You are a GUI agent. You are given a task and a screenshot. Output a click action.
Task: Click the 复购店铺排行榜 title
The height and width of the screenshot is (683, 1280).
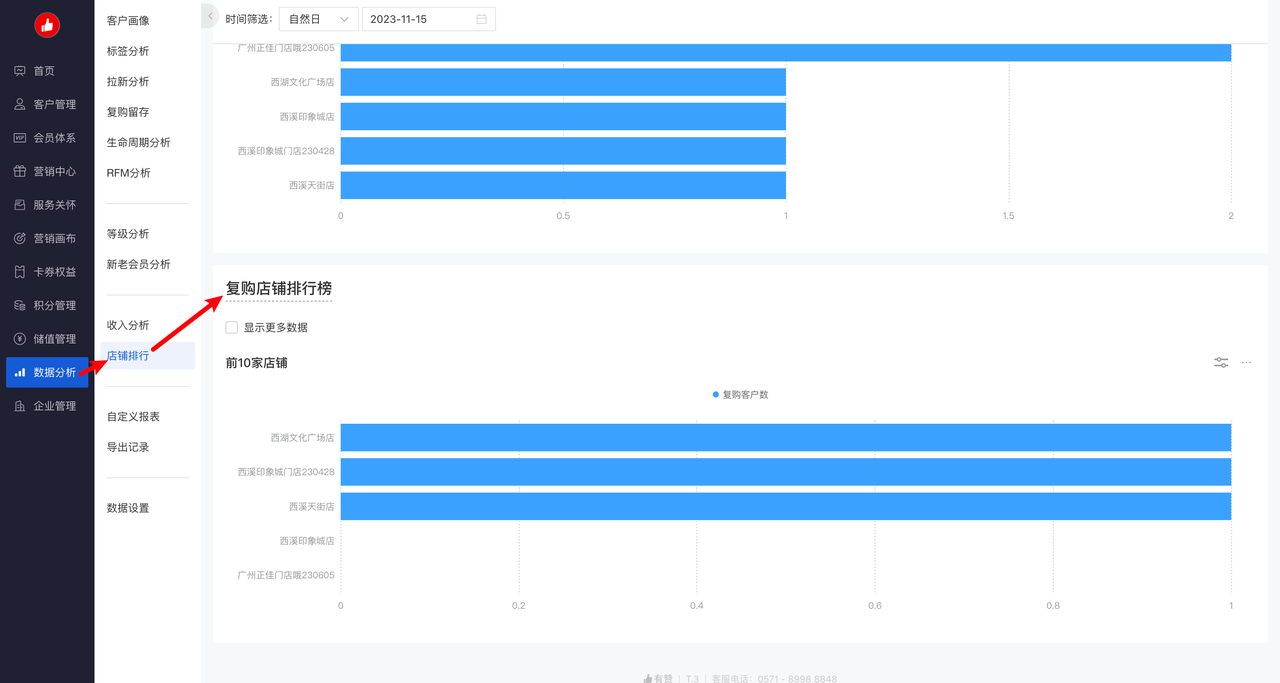278,288
